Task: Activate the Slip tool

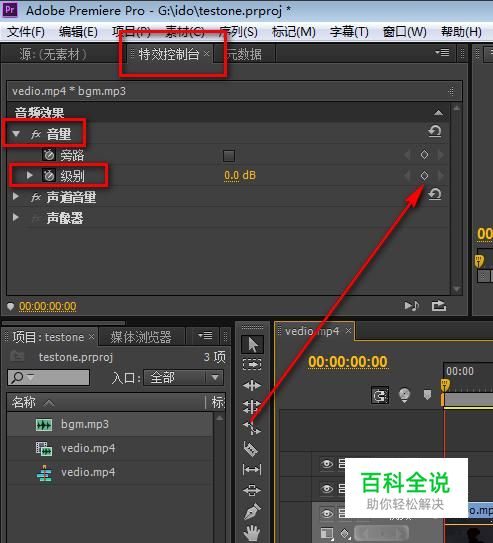Action: pos(252,470)
